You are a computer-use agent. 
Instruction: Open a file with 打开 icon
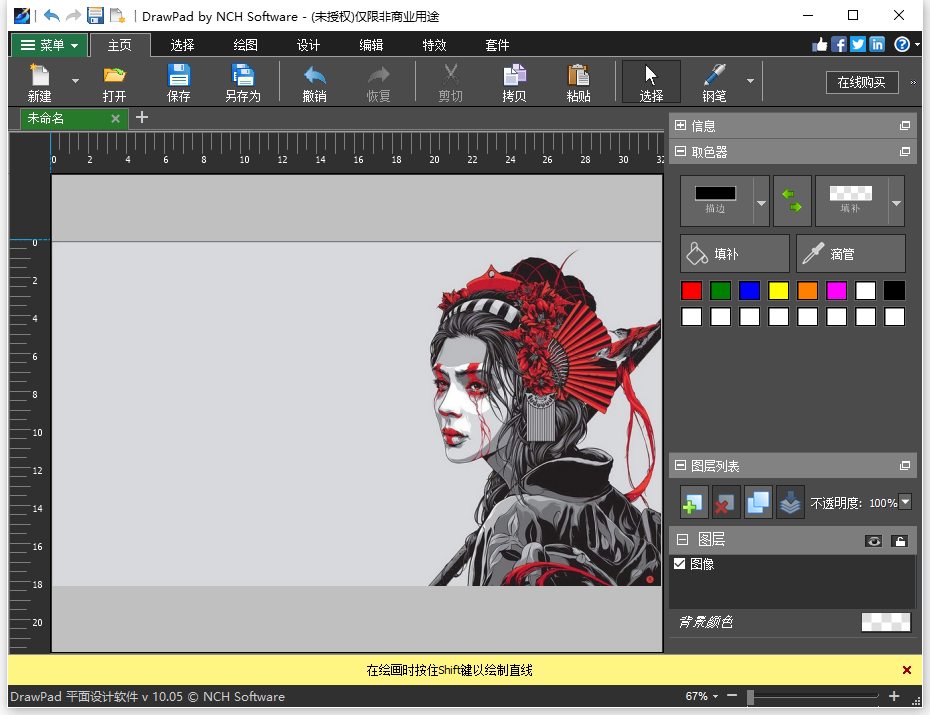pos(114,82)
